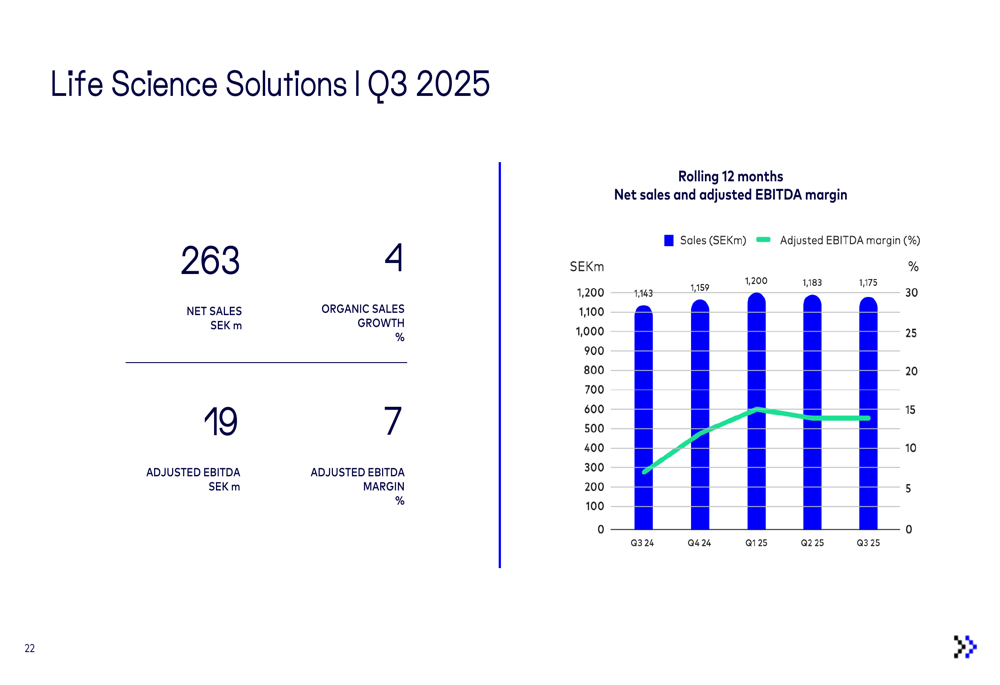Click the 1,159 data label above Q4 24

point(699,288)
